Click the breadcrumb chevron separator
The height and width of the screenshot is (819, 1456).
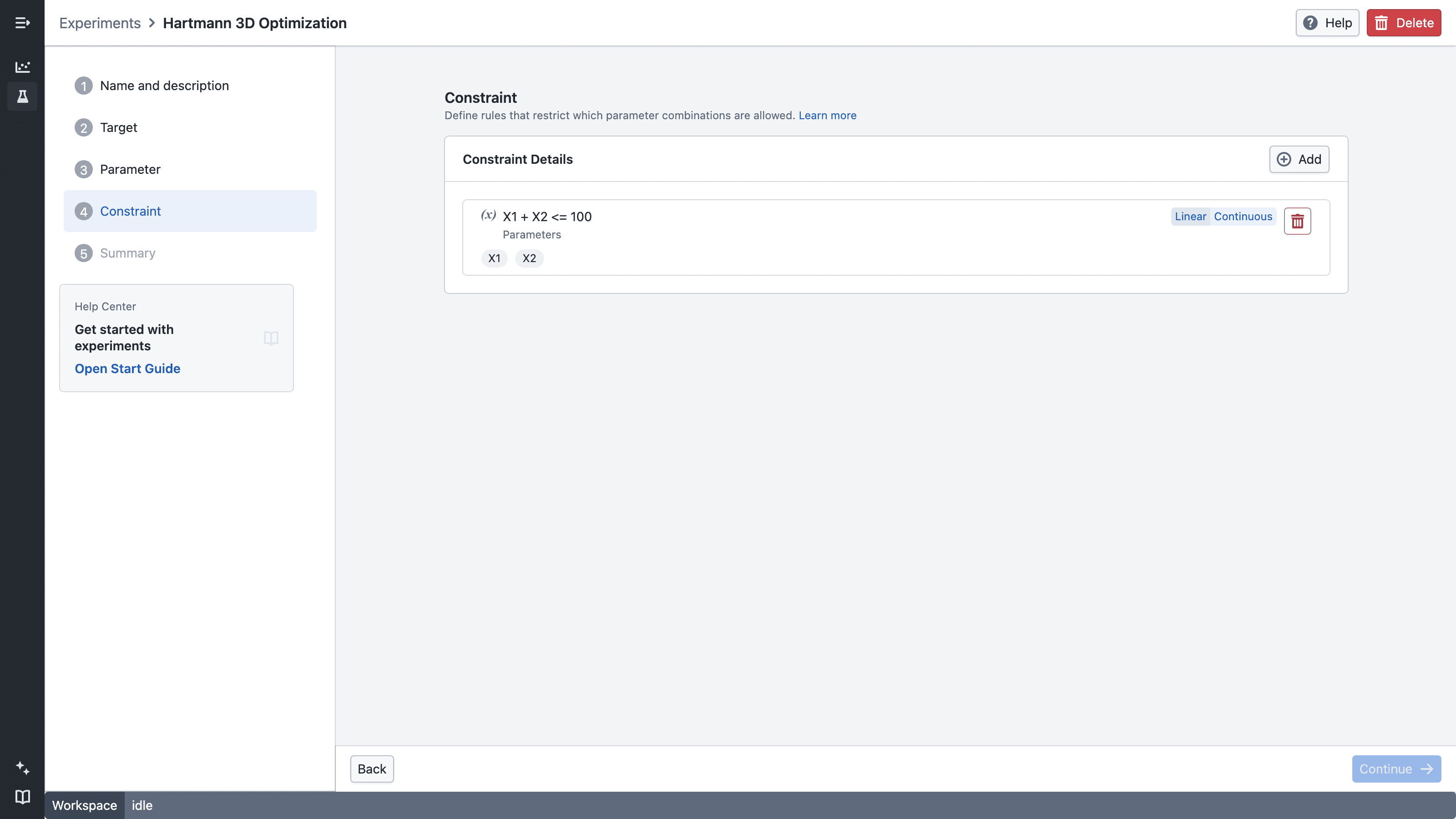pyautogui.click(x=152, y=23)
